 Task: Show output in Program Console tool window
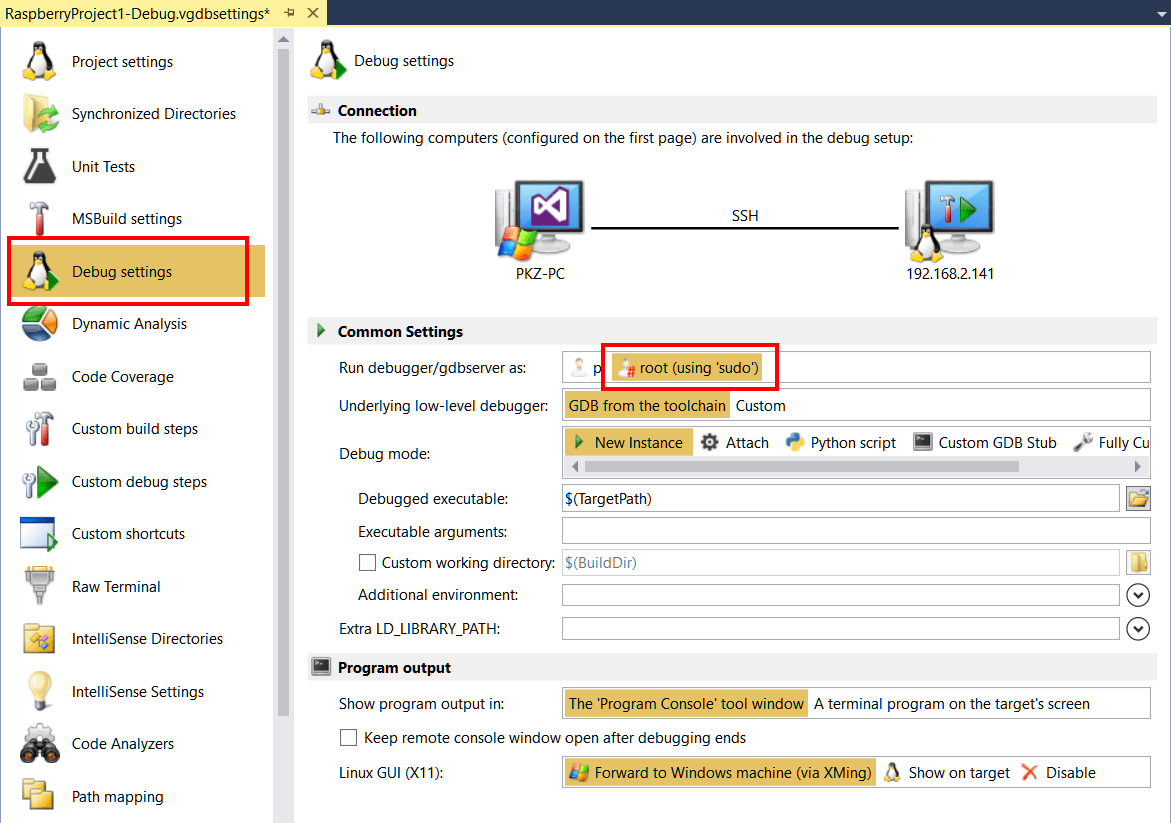pos(686,704)
